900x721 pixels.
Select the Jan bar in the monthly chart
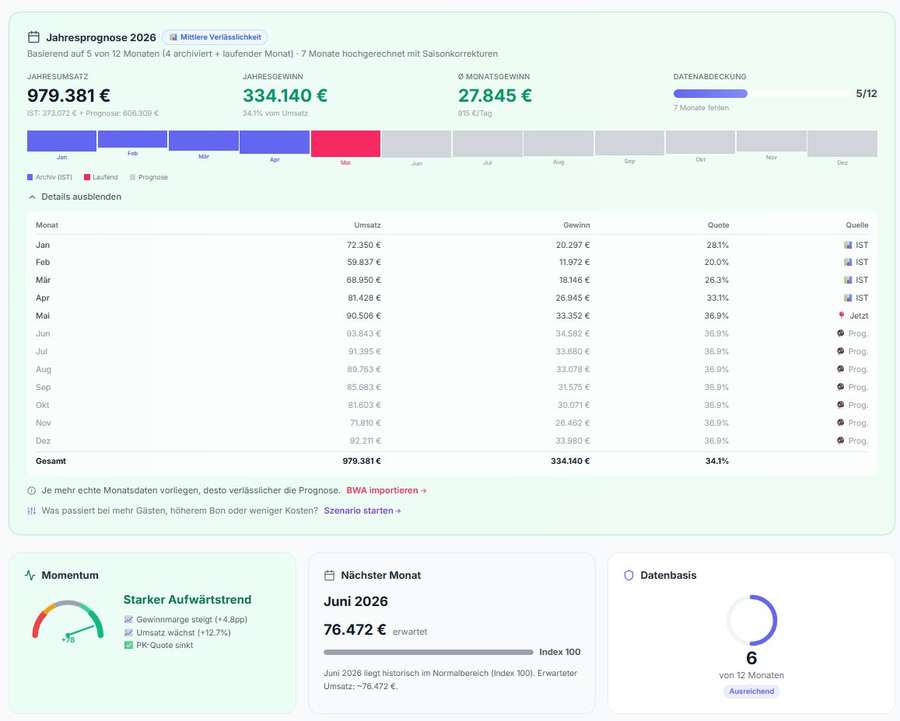[61, 141]
